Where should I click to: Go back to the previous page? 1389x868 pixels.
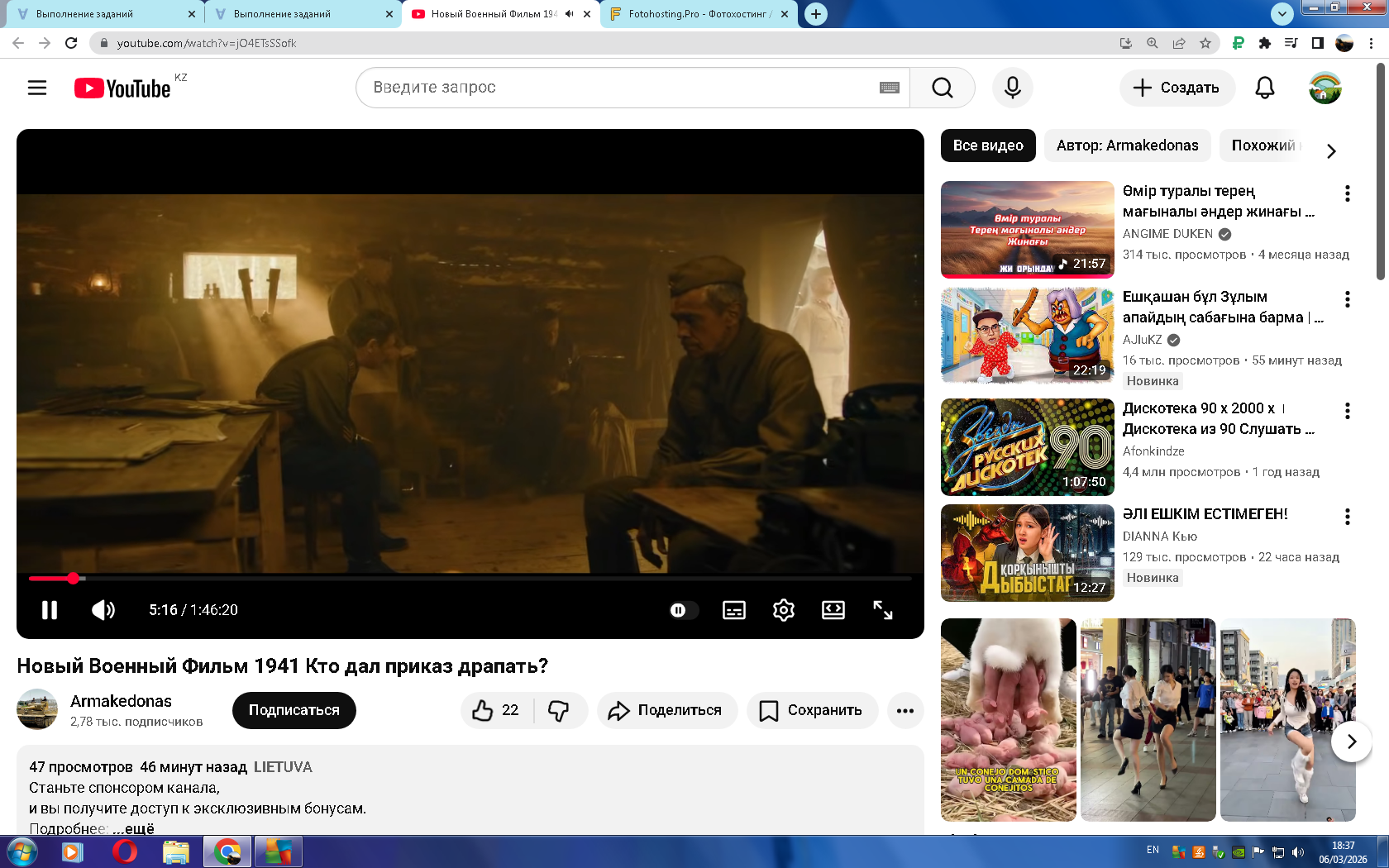18,43
